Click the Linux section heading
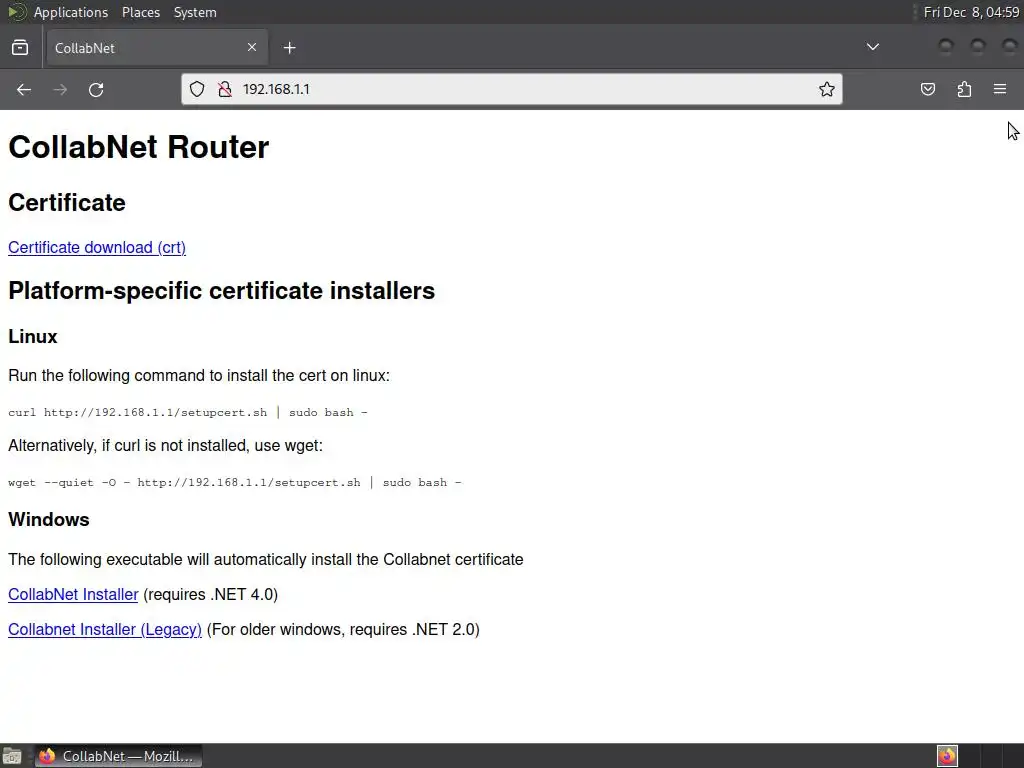 (x=33, y=336)
